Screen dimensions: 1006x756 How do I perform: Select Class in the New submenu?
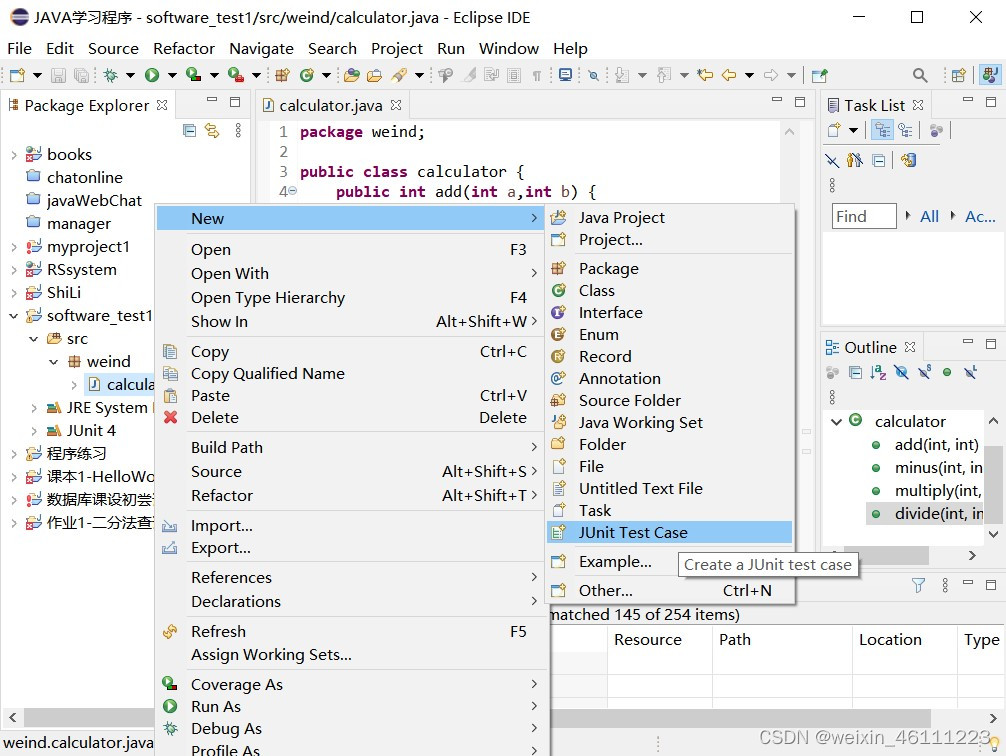[669, 291]
